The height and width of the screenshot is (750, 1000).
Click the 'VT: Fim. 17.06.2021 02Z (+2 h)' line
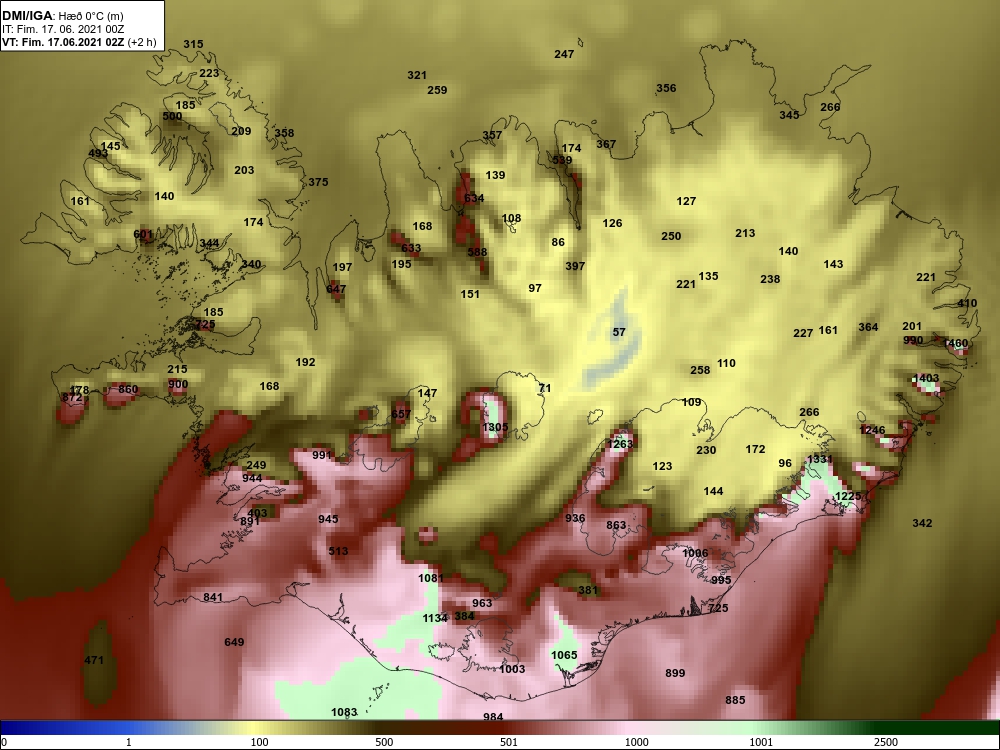coord(79,43)
